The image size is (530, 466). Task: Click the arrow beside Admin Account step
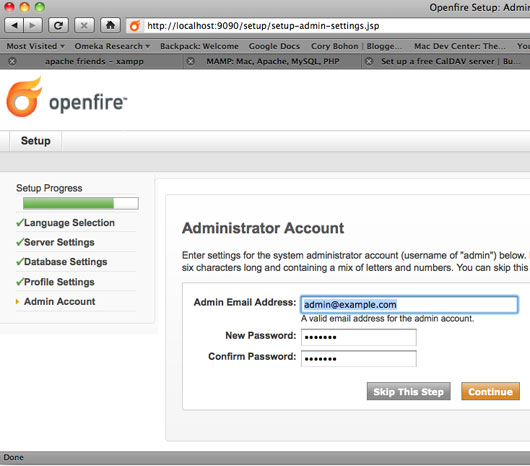coord(17,301)
